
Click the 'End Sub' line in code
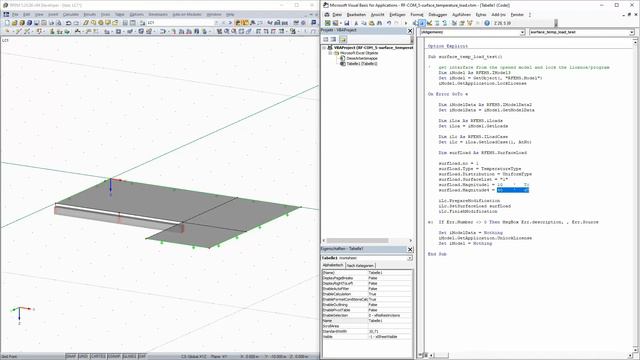[x=437, y=254]
